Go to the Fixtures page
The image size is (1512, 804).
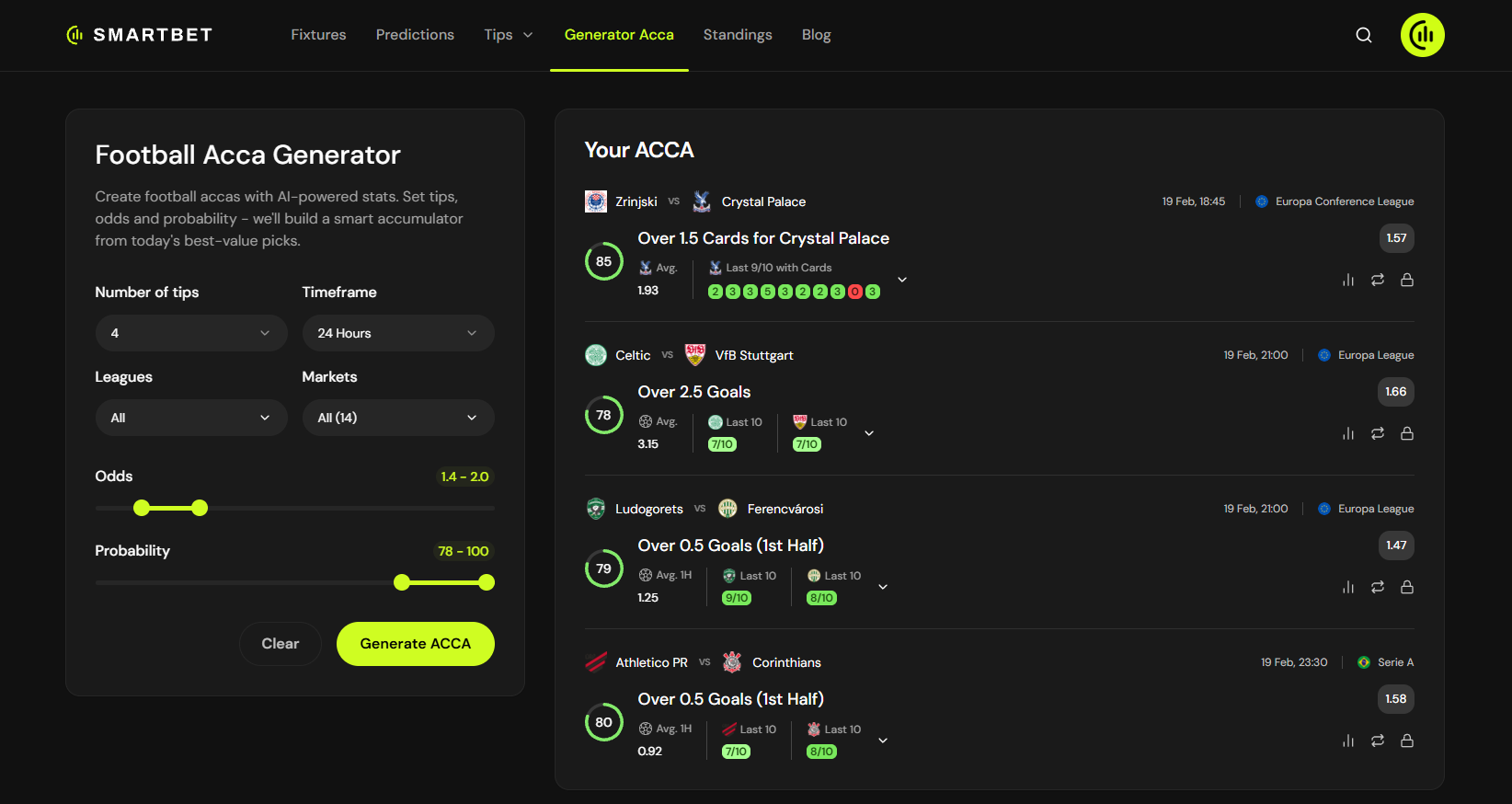click(x=318, y=35)
